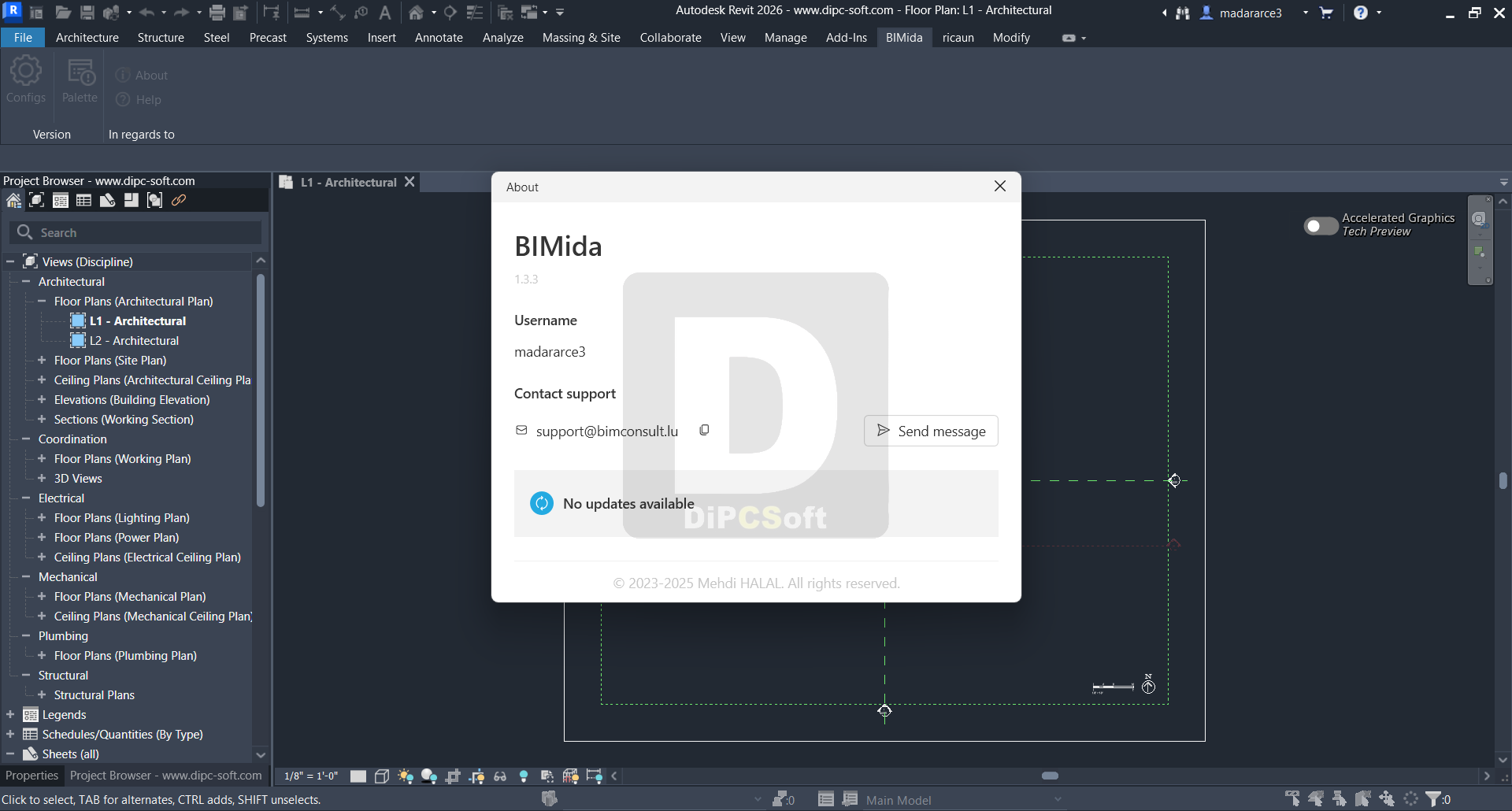Expand the 3D Views node

coord(42,478)
